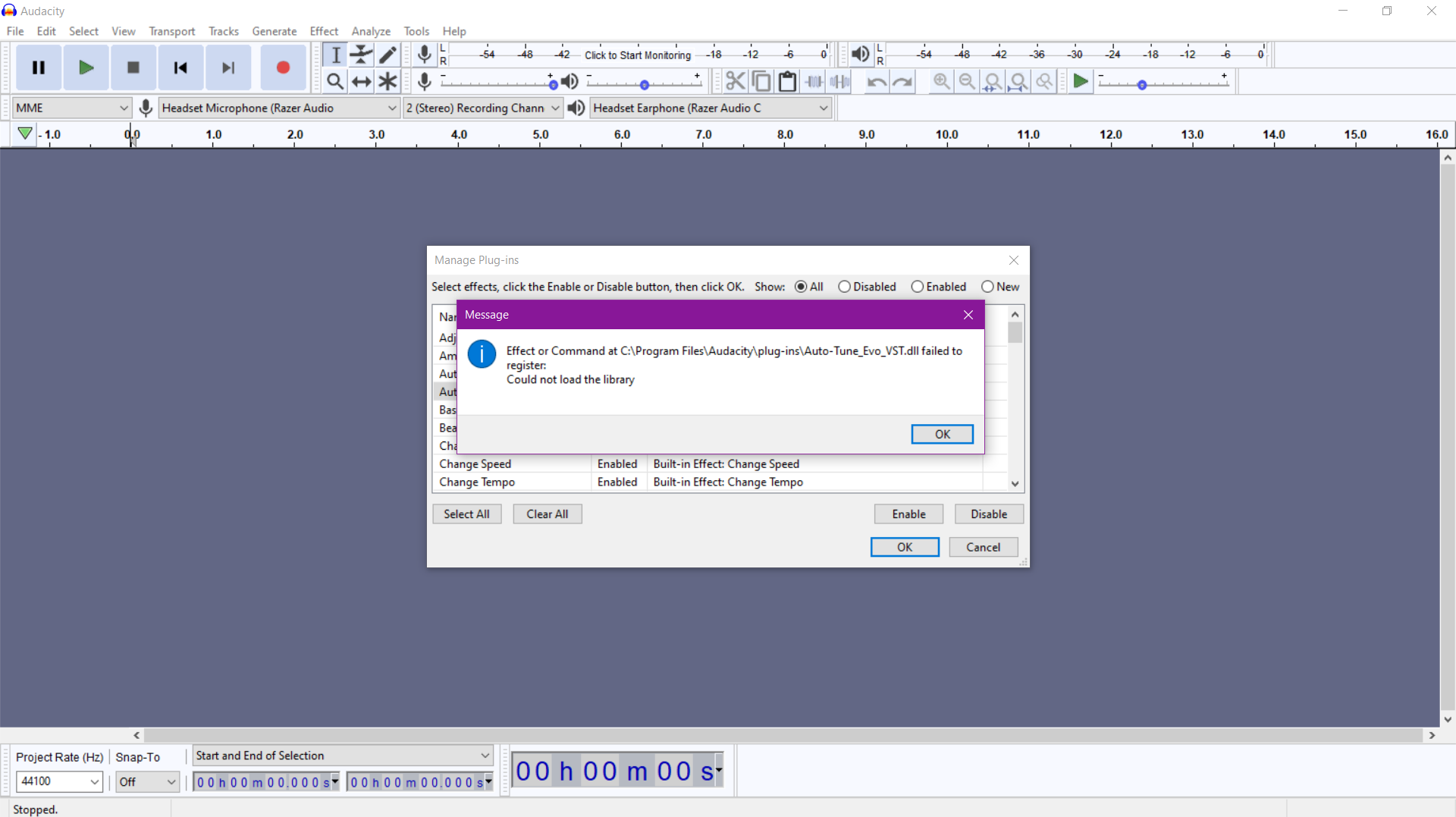Click the playback meter speaker icon
1456x817 pixels.
[x=860, y=54]
